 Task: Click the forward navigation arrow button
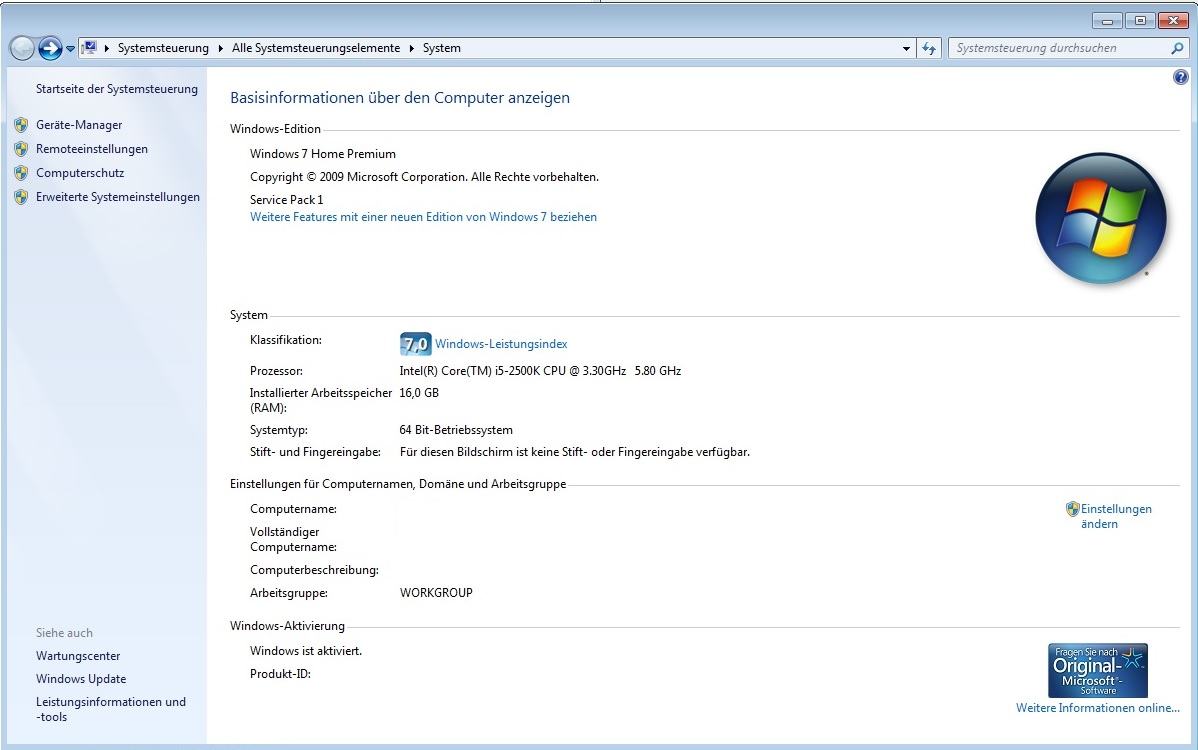(50, 48)
